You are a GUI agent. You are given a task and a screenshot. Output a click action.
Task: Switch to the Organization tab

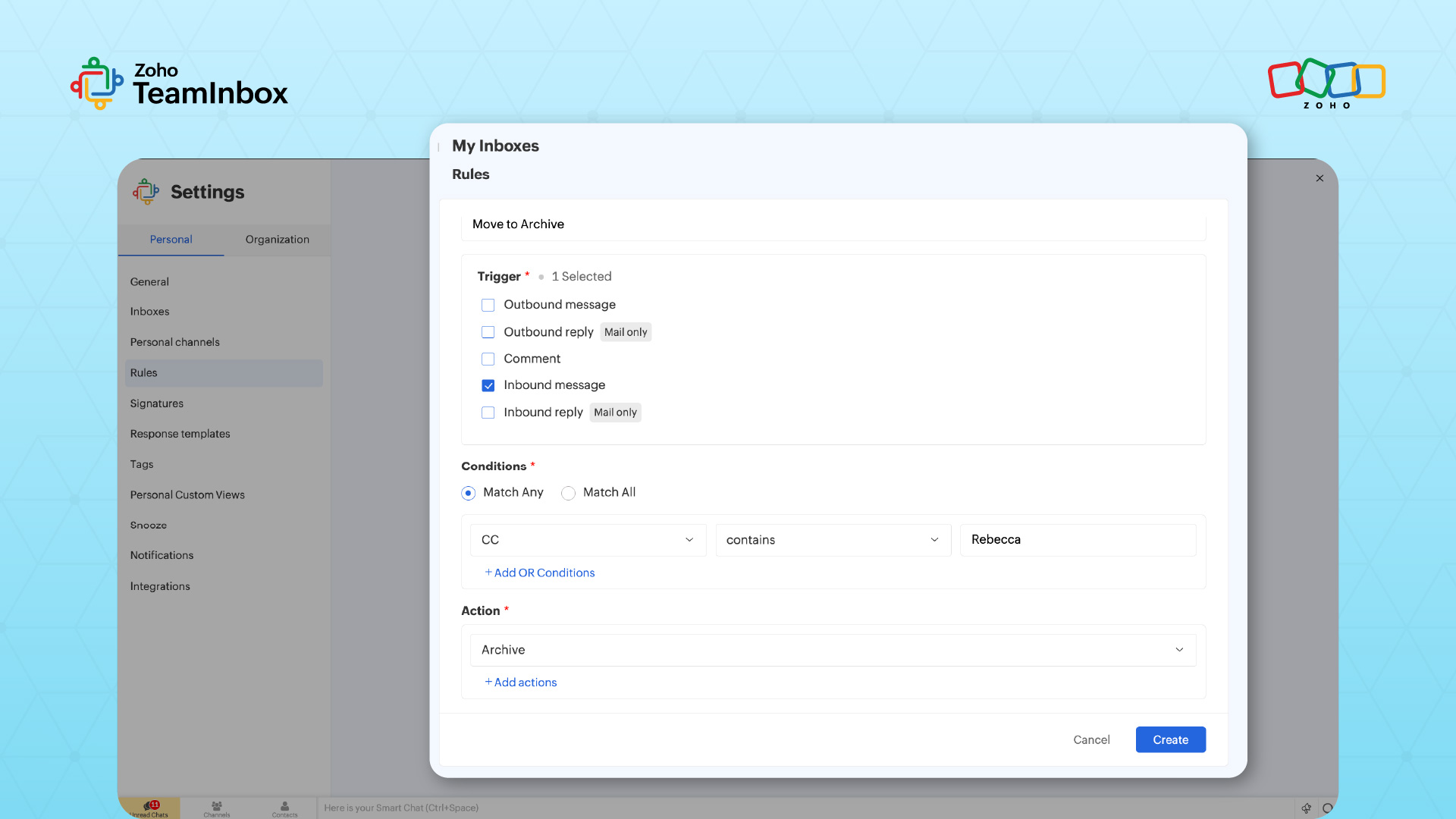coord(277,240)
